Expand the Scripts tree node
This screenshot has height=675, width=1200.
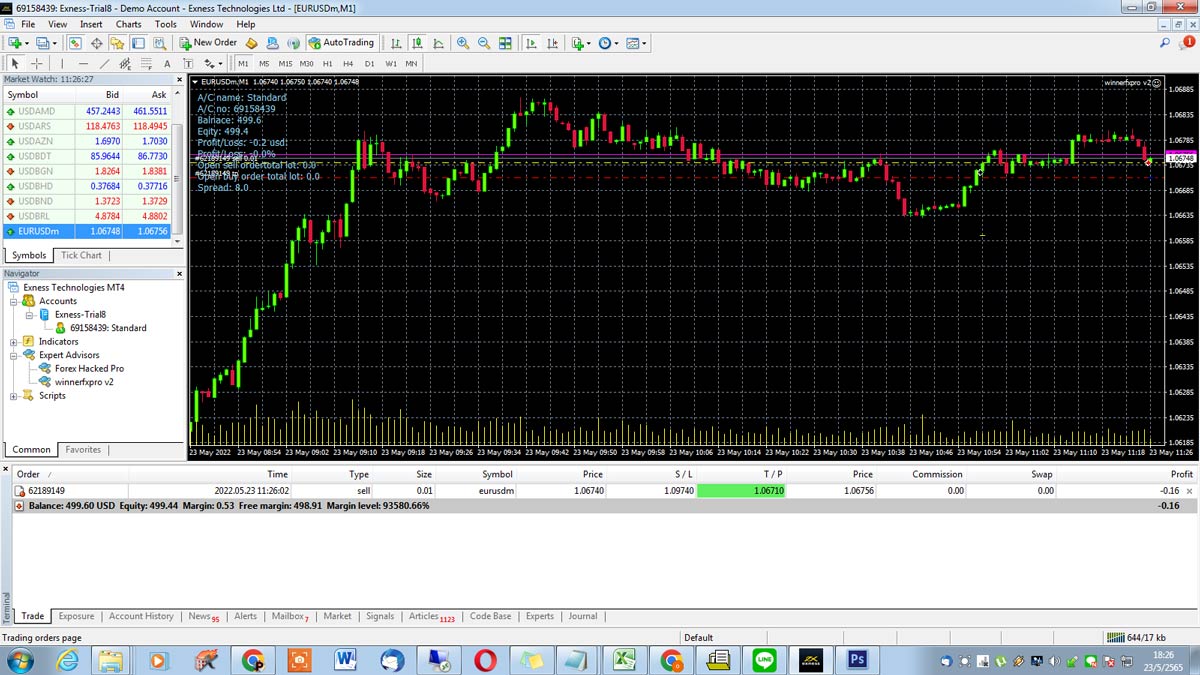[x=14, y=396]
